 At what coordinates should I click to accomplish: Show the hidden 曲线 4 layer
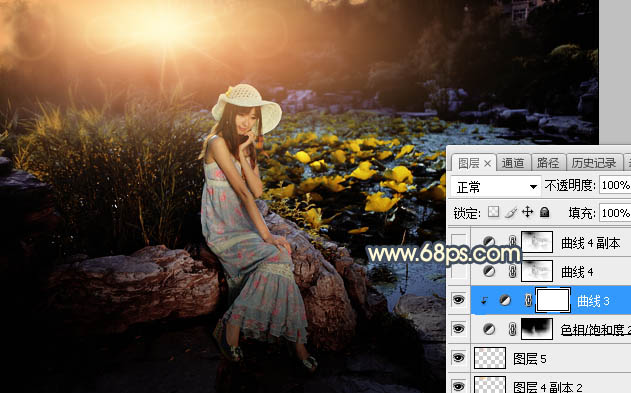click(458, 272)
